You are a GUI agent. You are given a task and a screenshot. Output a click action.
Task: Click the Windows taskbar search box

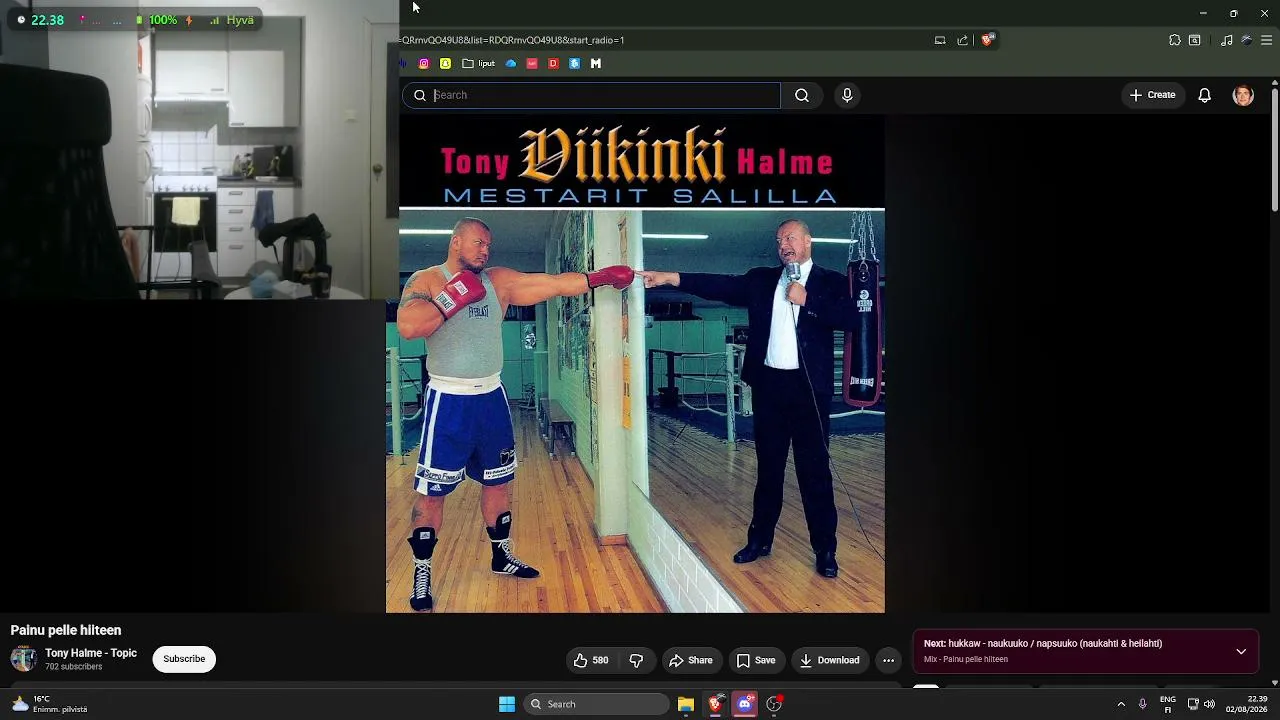(x=595, y=704)
